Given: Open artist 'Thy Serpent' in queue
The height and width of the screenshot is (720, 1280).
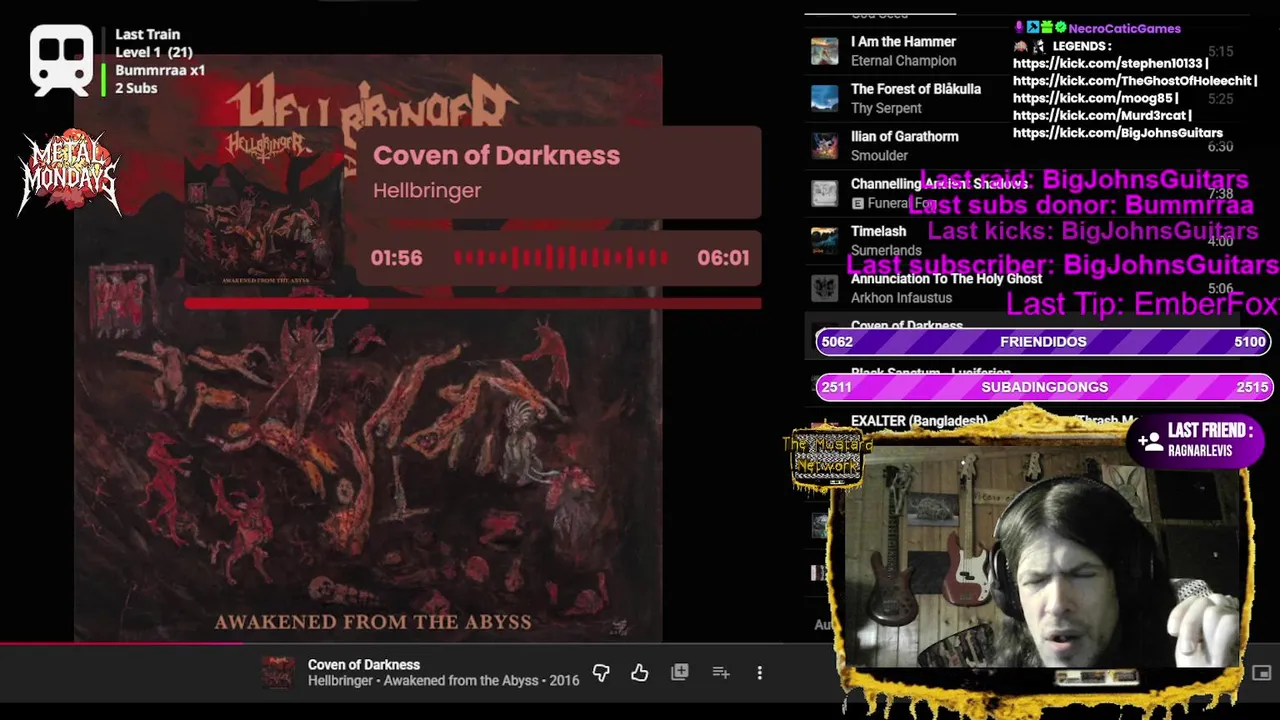Looking at the screenshot, I should (886, 108).
